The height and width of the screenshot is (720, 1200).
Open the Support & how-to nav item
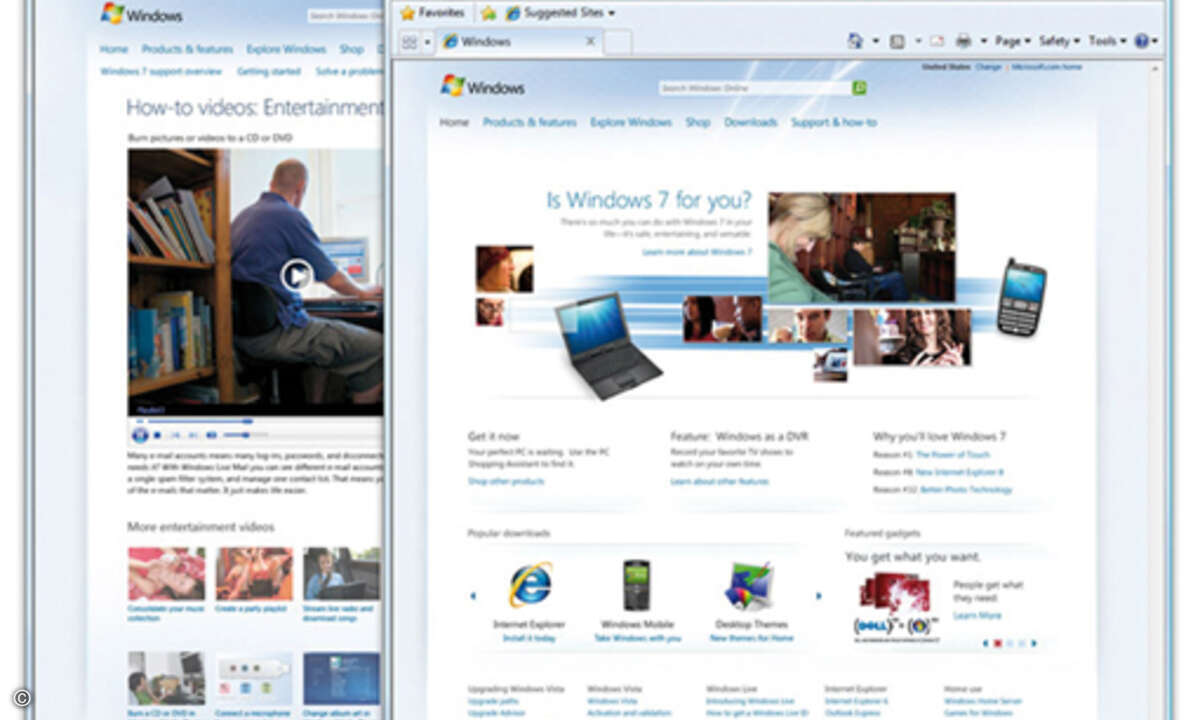pos(834,122)
